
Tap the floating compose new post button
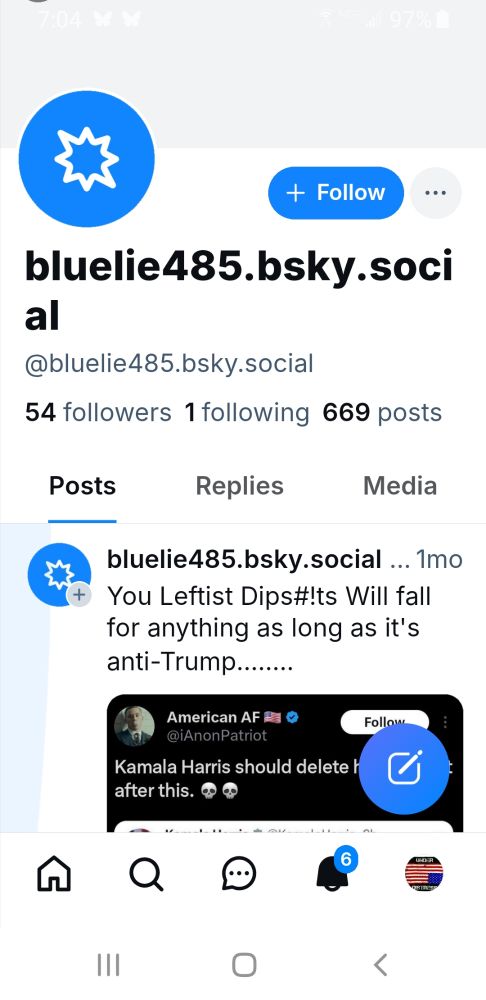click(x=404, y=768)
